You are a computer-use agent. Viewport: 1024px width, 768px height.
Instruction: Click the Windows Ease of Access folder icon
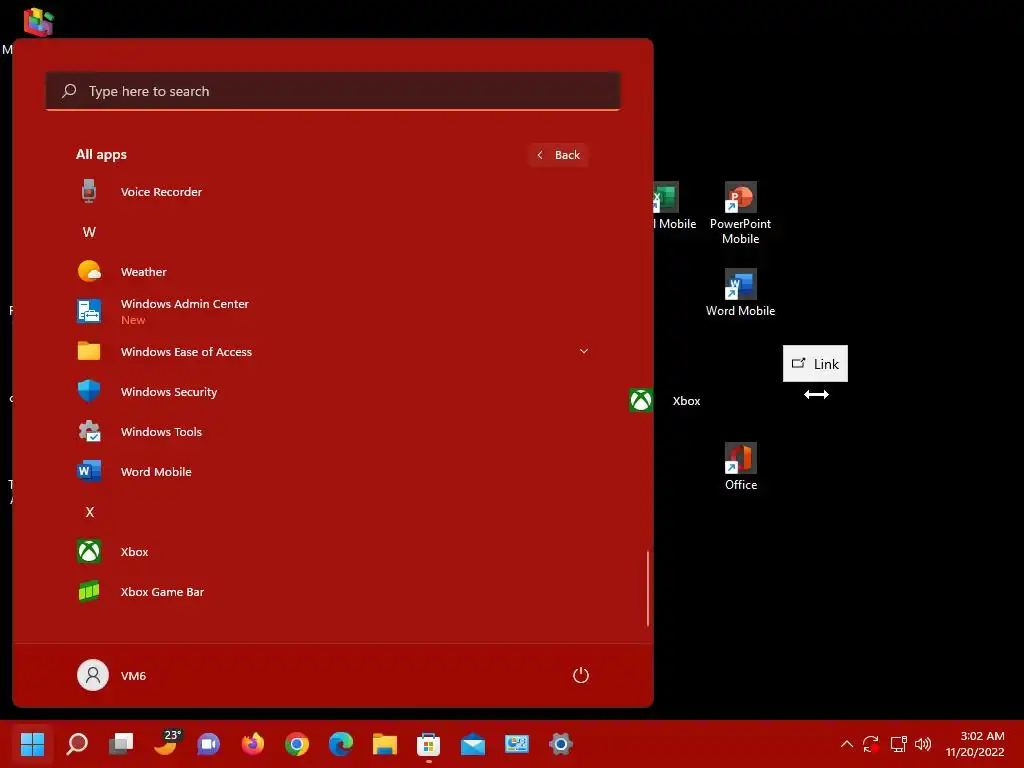(x=89, y=351)
